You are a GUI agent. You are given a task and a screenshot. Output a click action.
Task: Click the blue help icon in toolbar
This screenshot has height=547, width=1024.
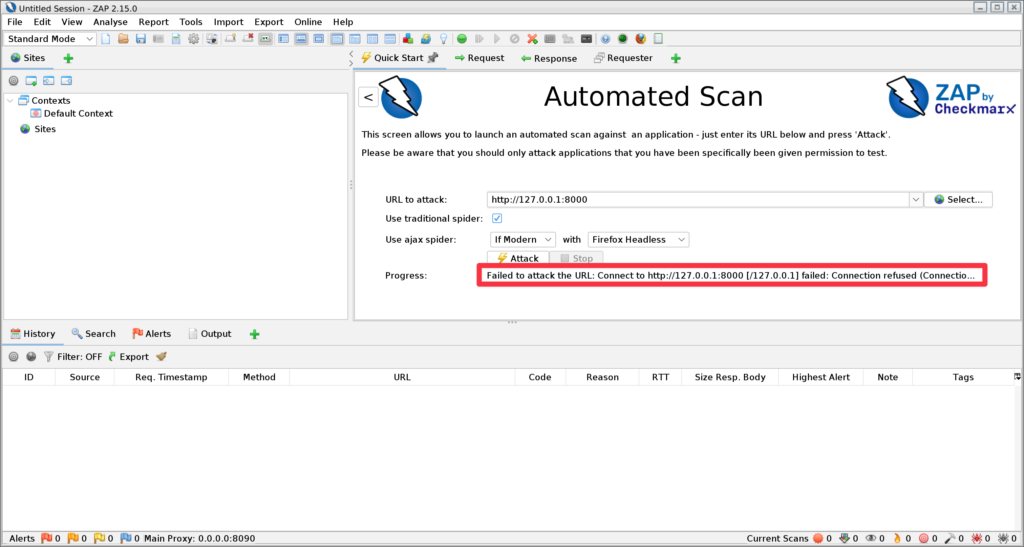[x=605, y=39]
